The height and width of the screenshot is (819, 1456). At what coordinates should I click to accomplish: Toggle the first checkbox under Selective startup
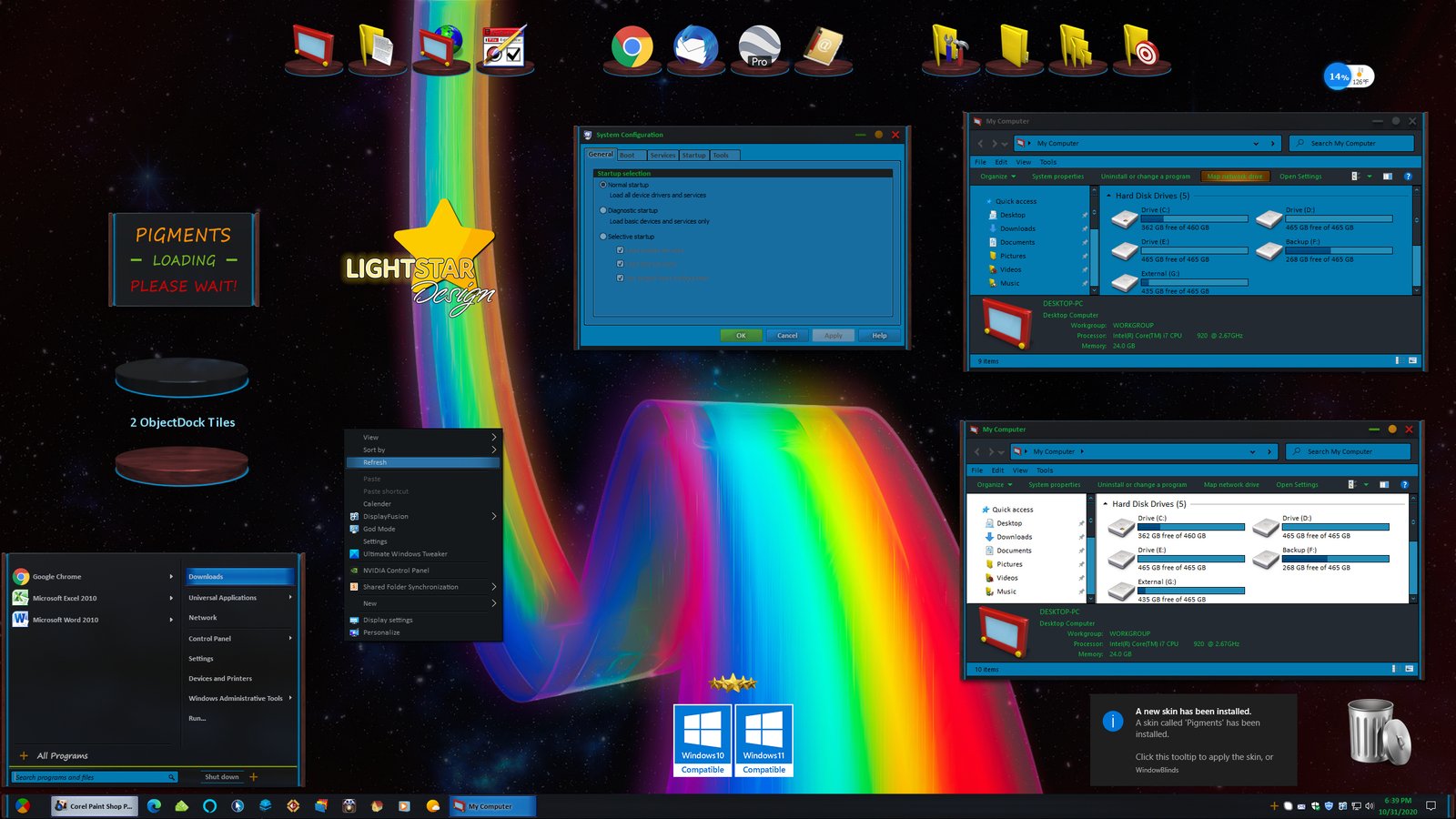pyautogui.click(x=621, y=250)
